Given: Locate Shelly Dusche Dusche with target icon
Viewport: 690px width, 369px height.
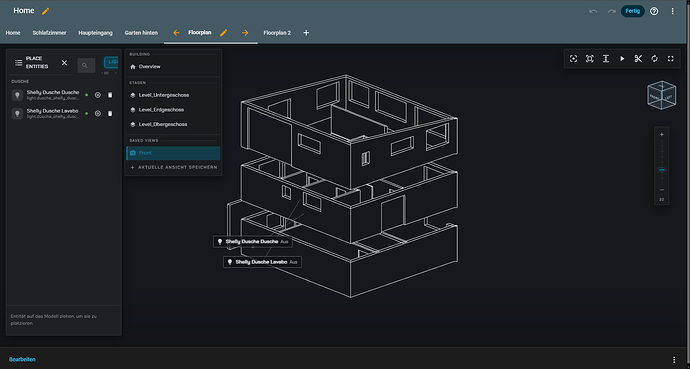Looking at the screenshot, I should [98, 95].
